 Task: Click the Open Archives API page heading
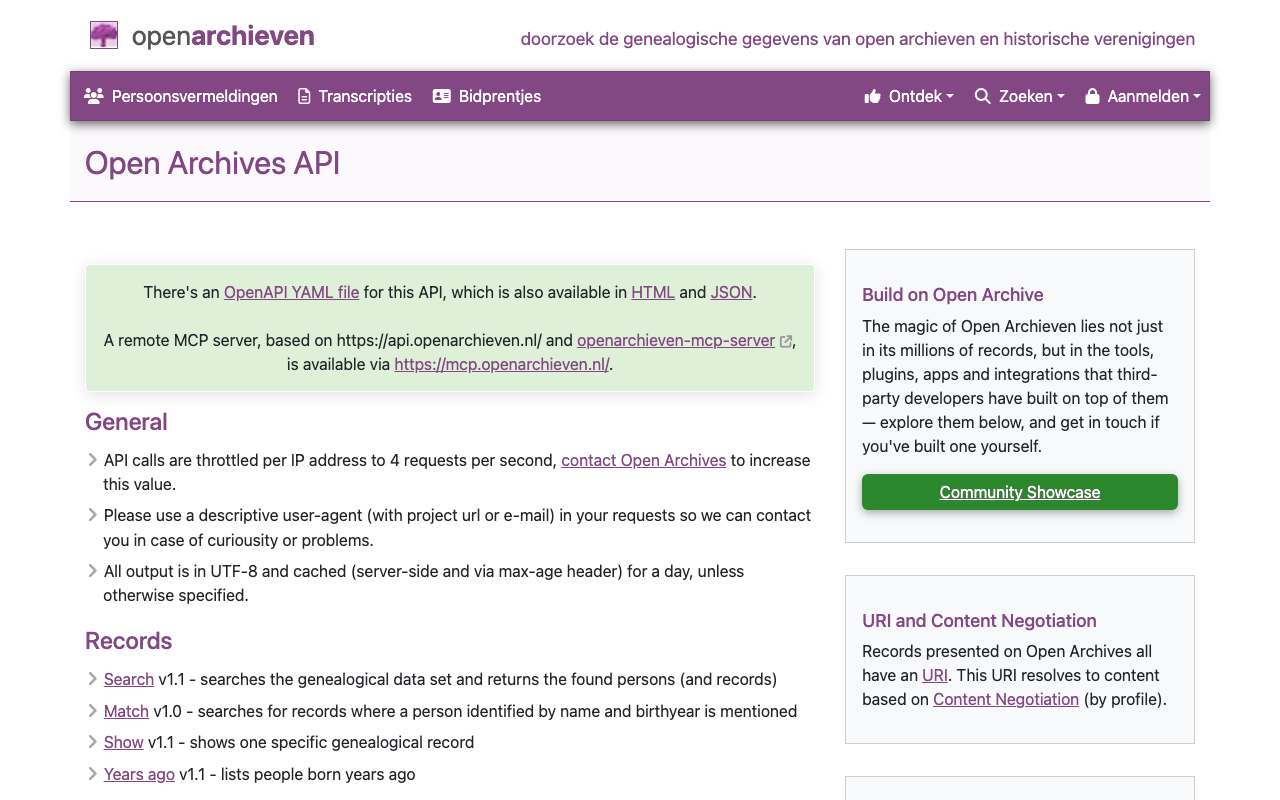(213, 163)
